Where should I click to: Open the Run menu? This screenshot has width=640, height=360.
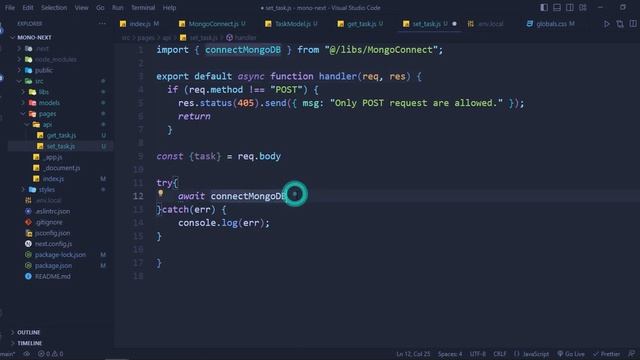pos(118,7)
